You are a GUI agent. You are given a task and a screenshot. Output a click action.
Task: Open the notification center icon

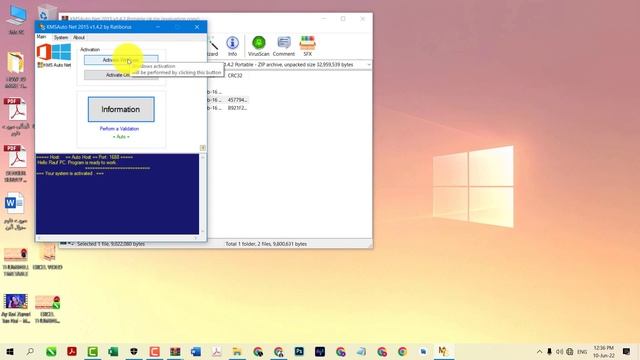(x=627, y=352)
